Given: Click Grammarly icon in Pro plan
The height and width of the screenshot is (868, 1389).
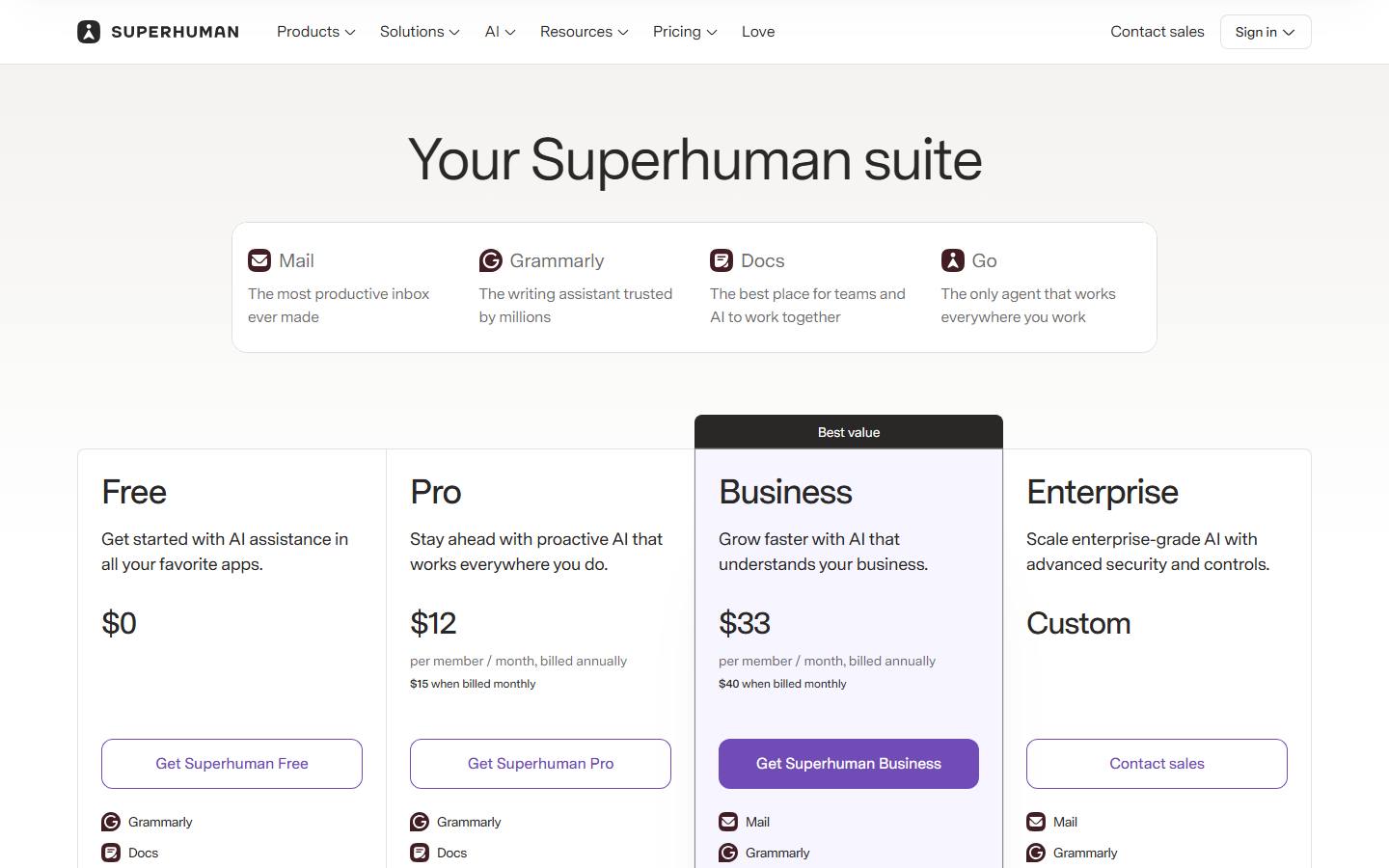Looking at the screenshot, I should pos(420,822).
